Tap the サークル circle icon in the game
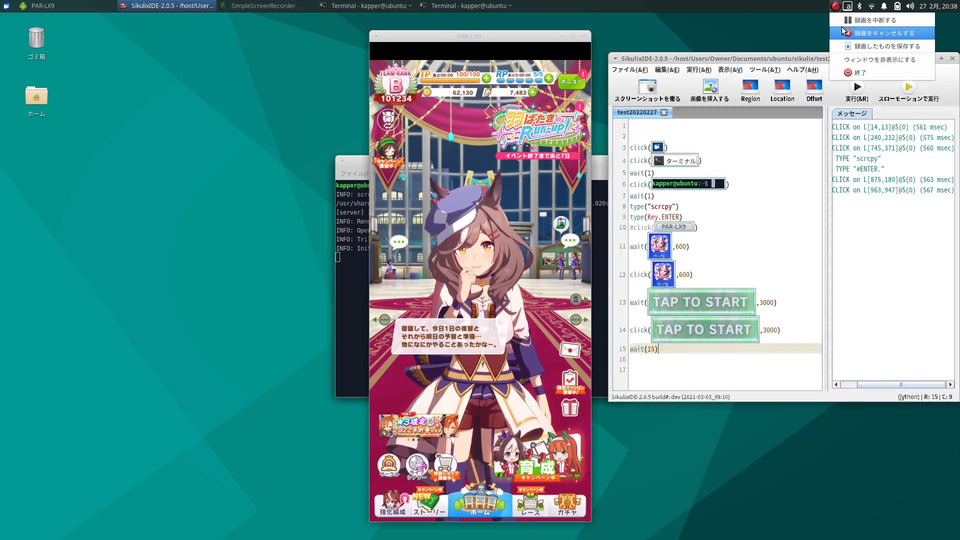 click(389, 466)
